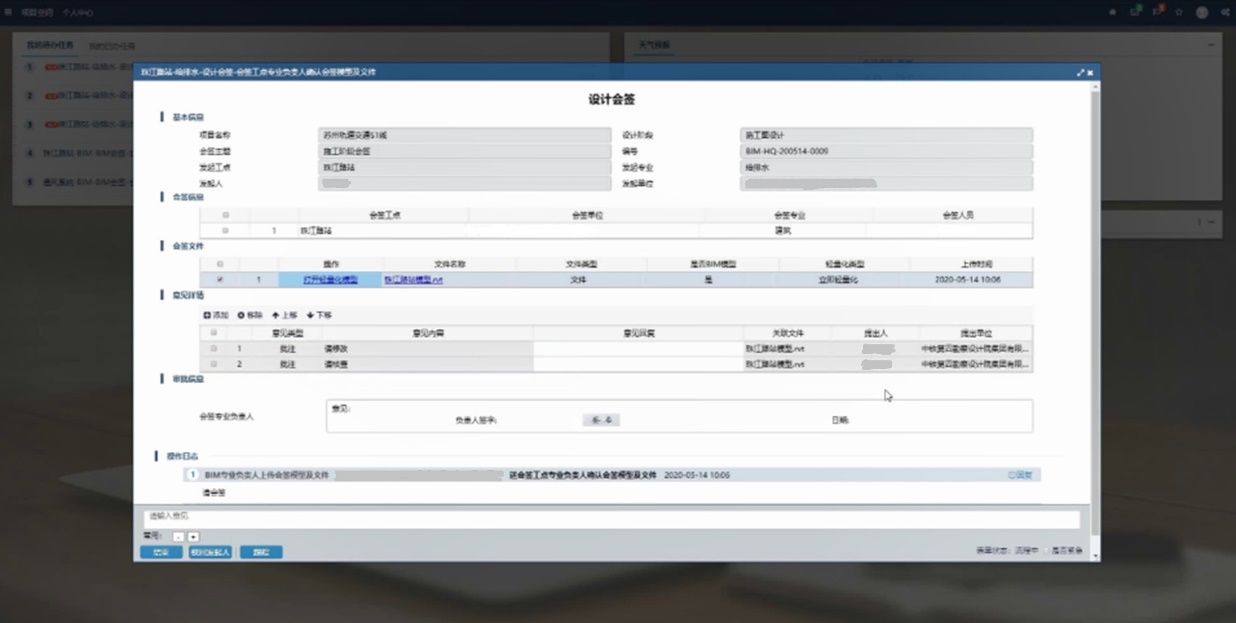
Task: Click the user avatar icon in top header
Action: 1202,13
